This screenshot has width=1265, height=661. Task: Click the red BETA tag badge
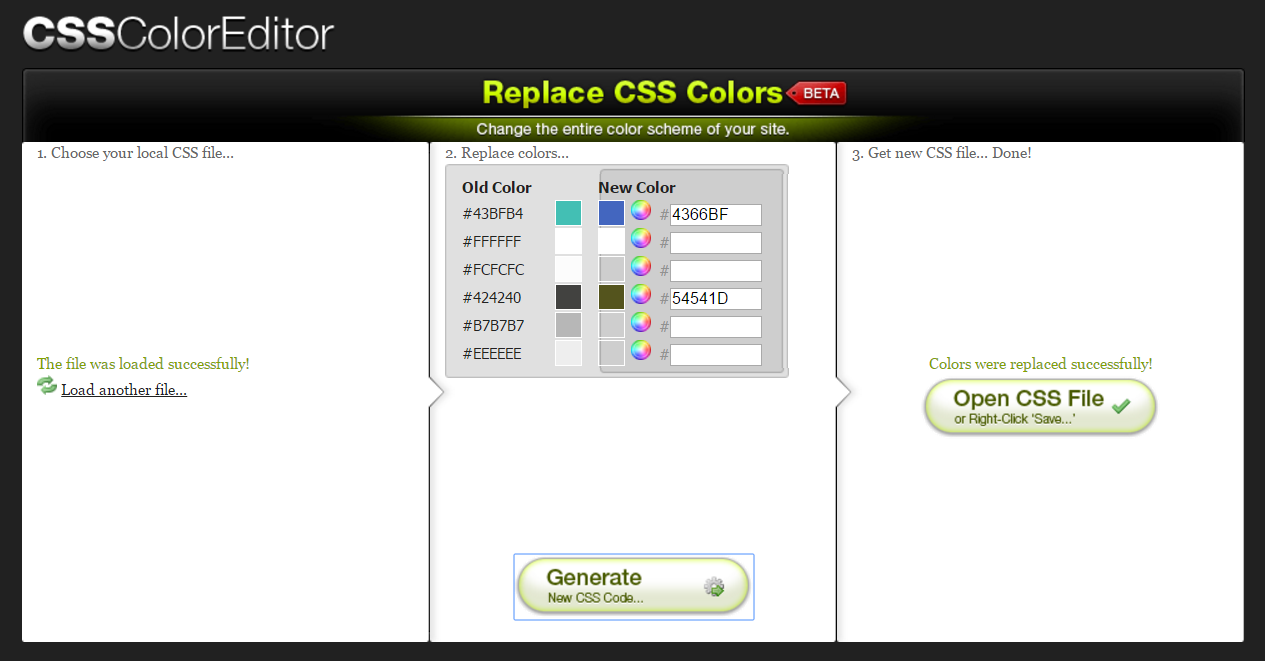817,93
